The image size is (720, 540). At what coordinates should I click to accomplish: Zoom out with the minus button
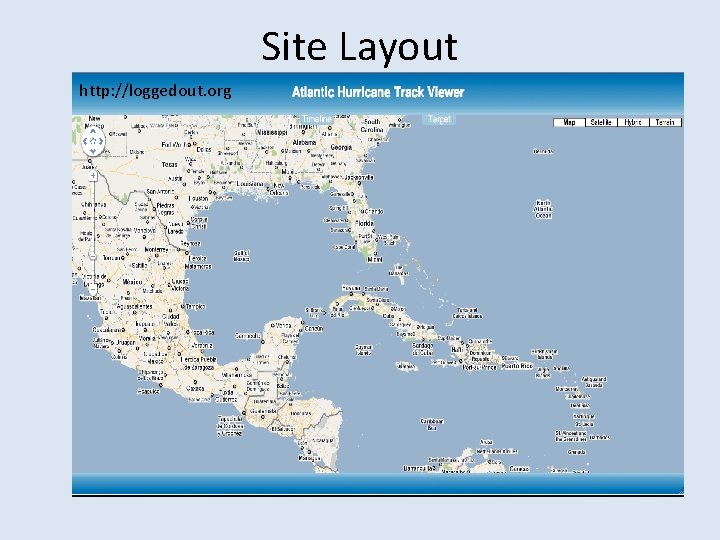pos(93,289)
